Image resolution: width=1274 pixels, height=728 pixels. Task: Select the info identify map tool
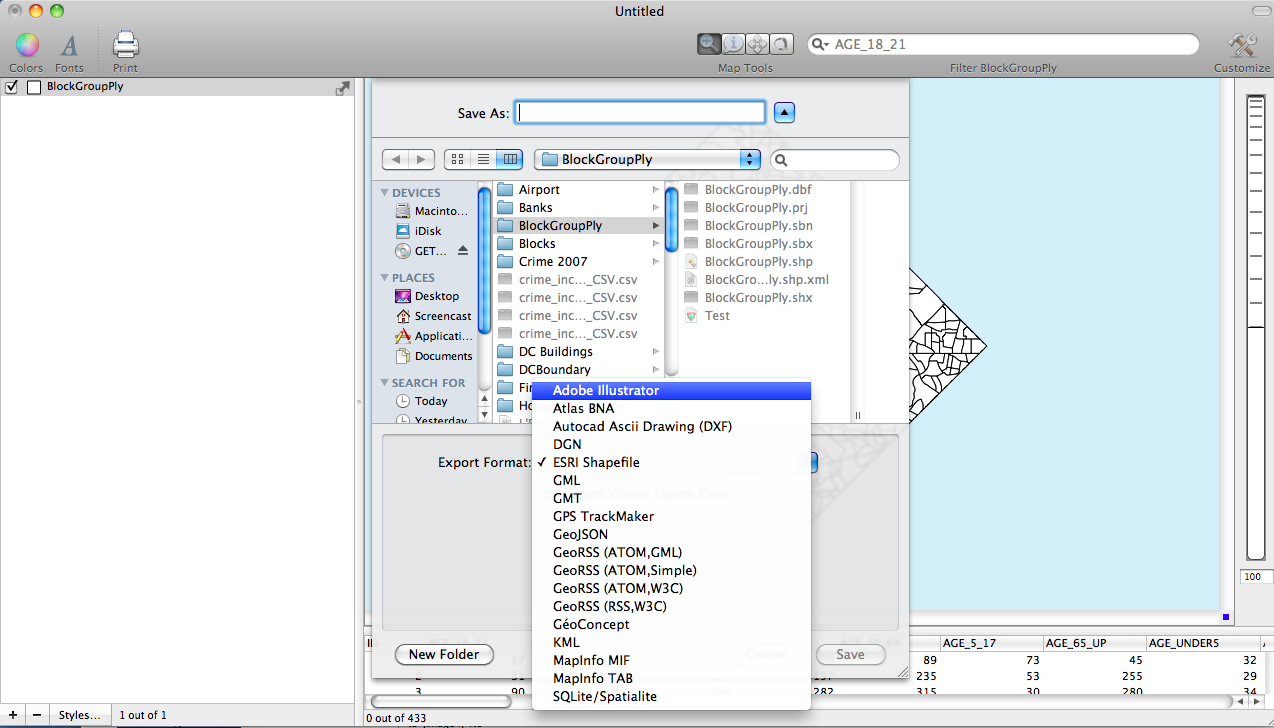tap(733, 44)
